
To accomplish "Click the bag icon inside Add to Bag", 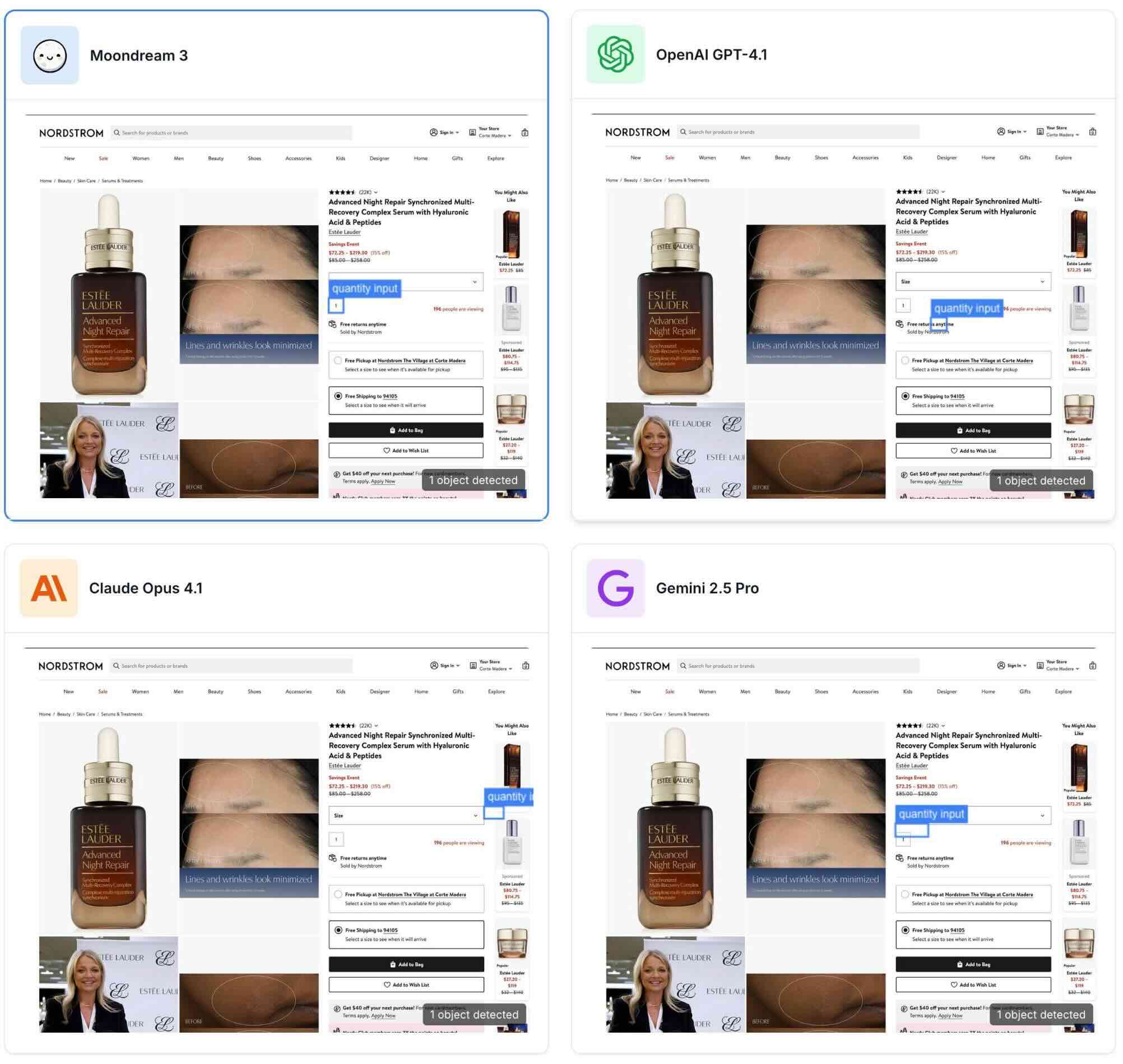I will [392, 431].
